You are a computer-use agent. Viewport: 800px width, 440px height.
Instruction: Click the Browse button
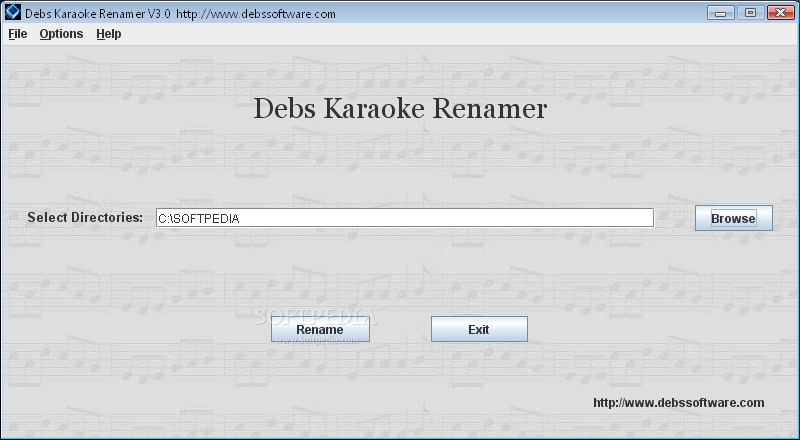pyautogui.click(x=734, y=218)
